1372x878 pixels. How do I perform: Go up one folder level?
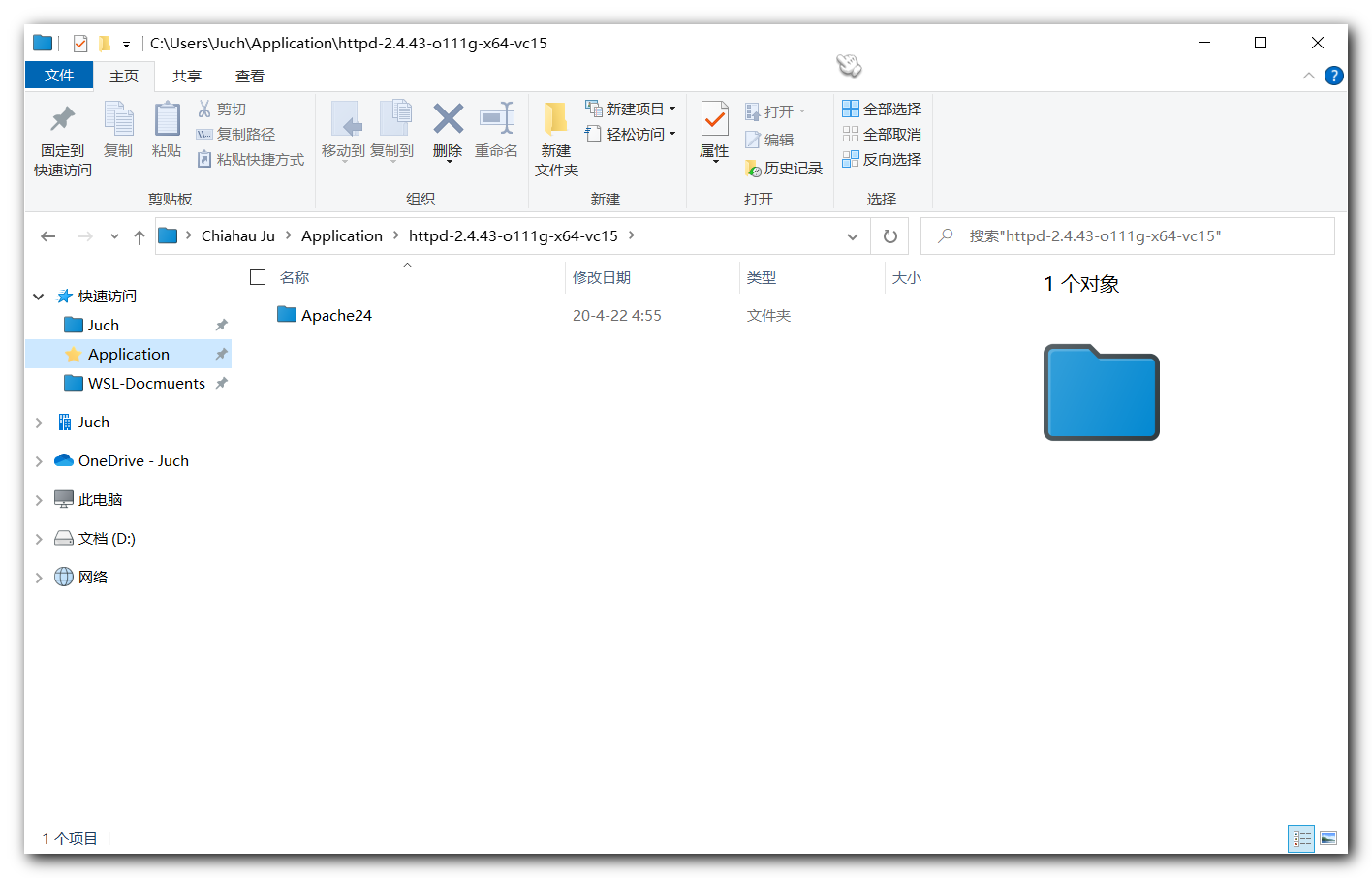[140, 236]
